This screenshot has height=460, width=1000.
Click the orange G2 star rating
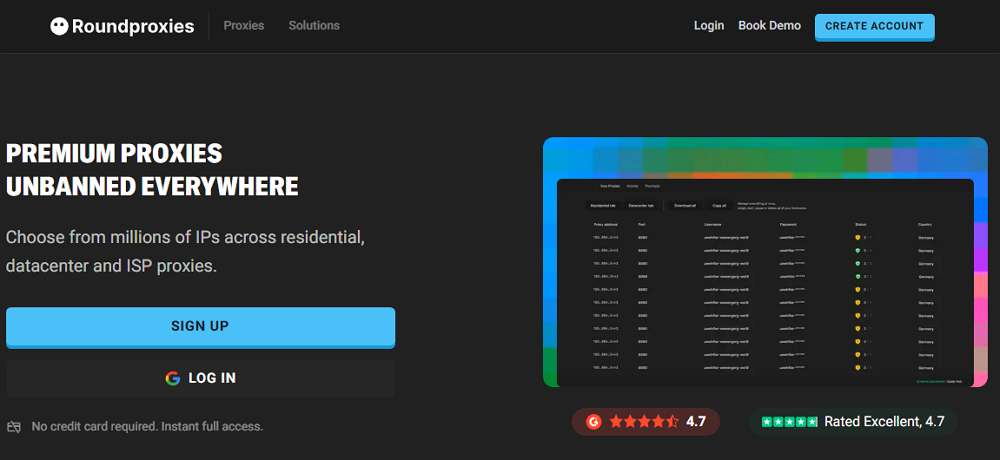tap(643, 422)
